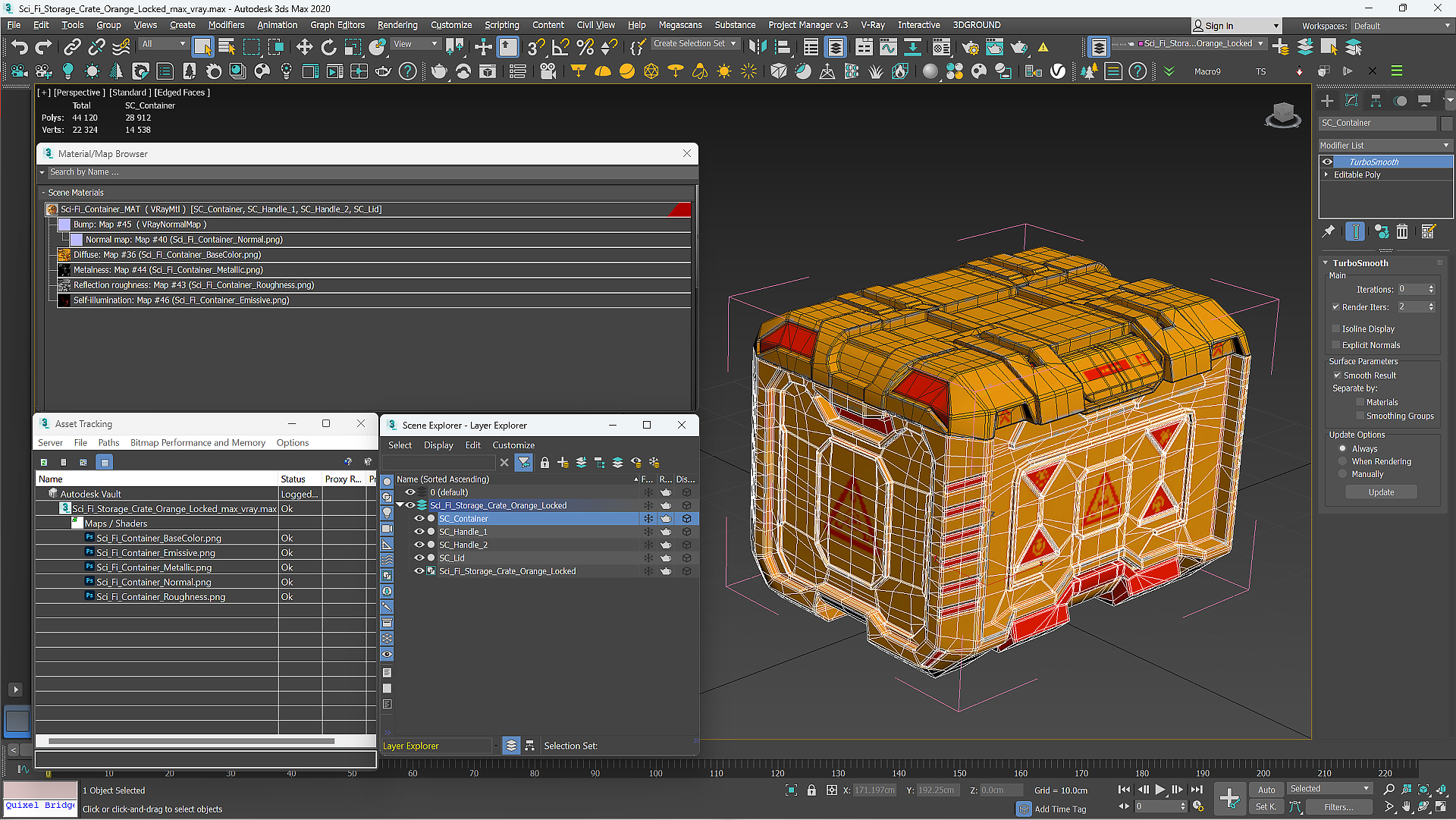The image size is (1456, 820).
Task: Toggle the Smooth Result checkbox
Action: point(1338,375)
